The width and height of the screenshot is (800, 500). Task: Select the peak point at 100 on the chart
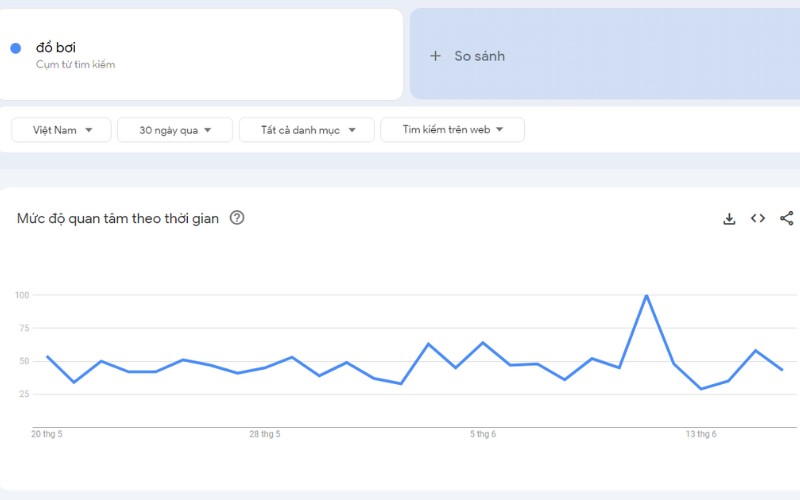pyautogui.click(x=647, y=295)
